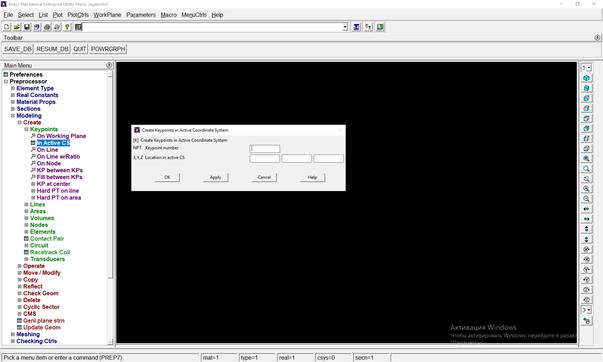The width and height of the screenshot is (603, 362).
Task: Click the RESUM_DB toolbar button
Action: [52, 49]
